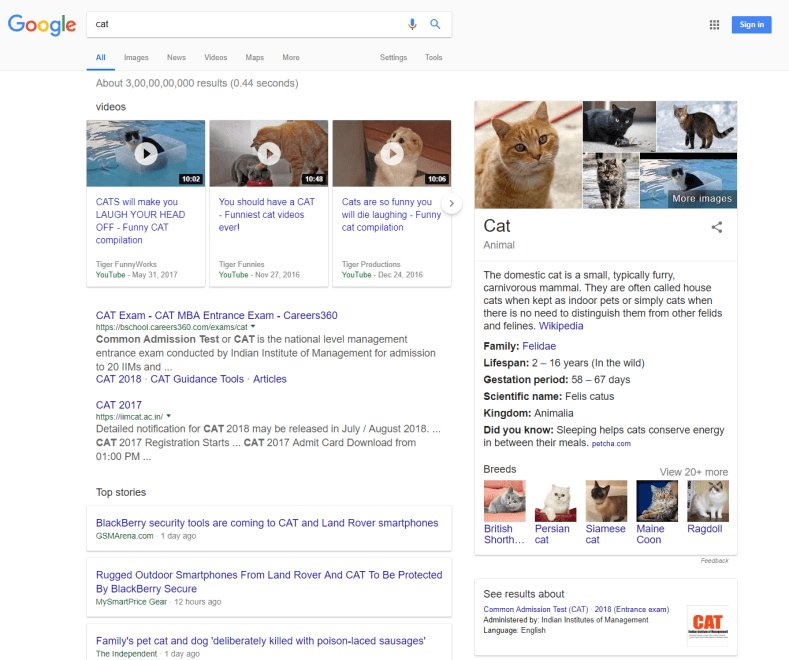This screenshot has width=789, height=660.
Task: Click Scientific name Felis catus text
Action: [x=548, y=396]
